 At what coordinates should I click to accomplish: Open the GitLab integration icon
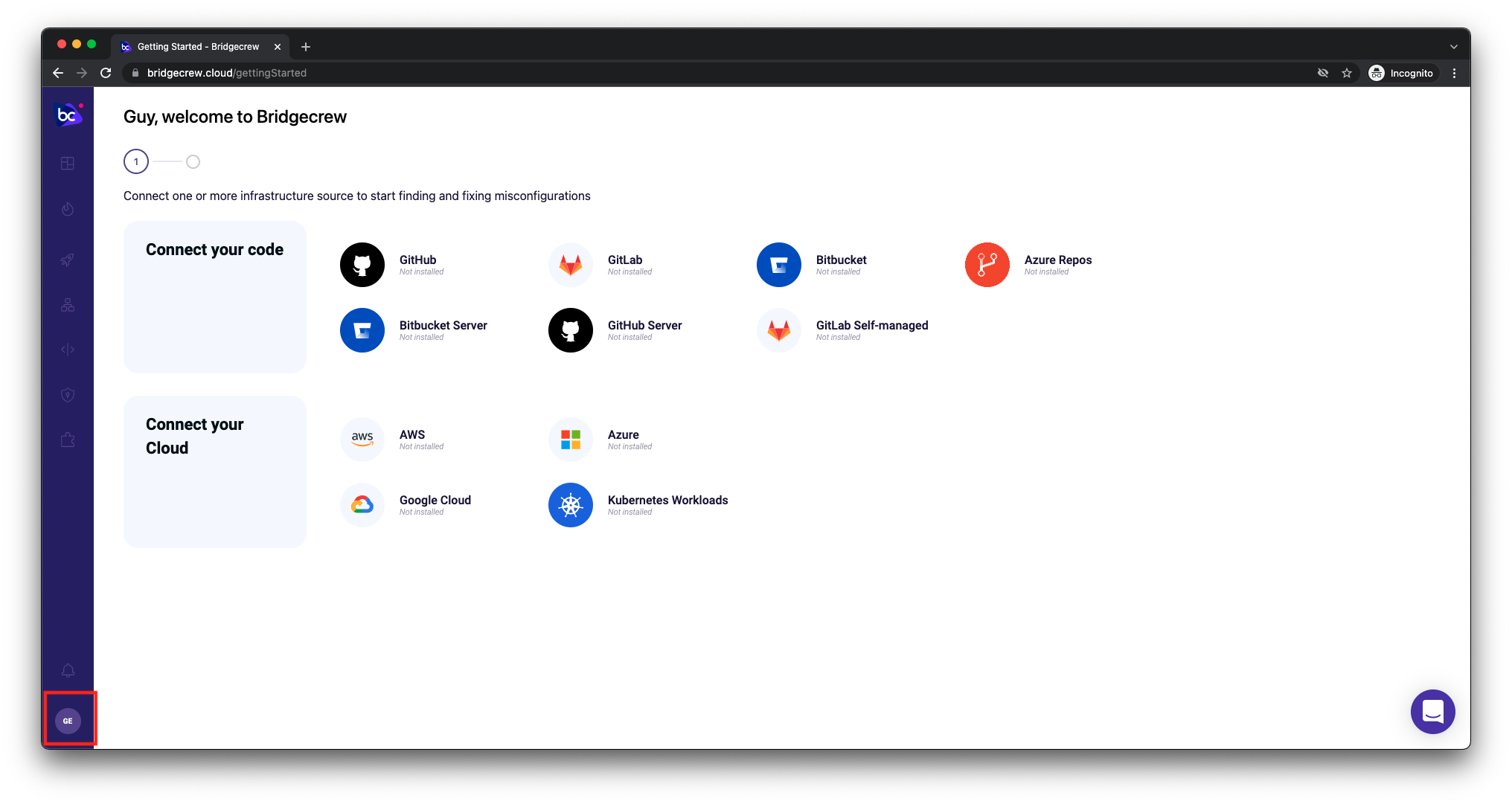(x=570, y=265)
